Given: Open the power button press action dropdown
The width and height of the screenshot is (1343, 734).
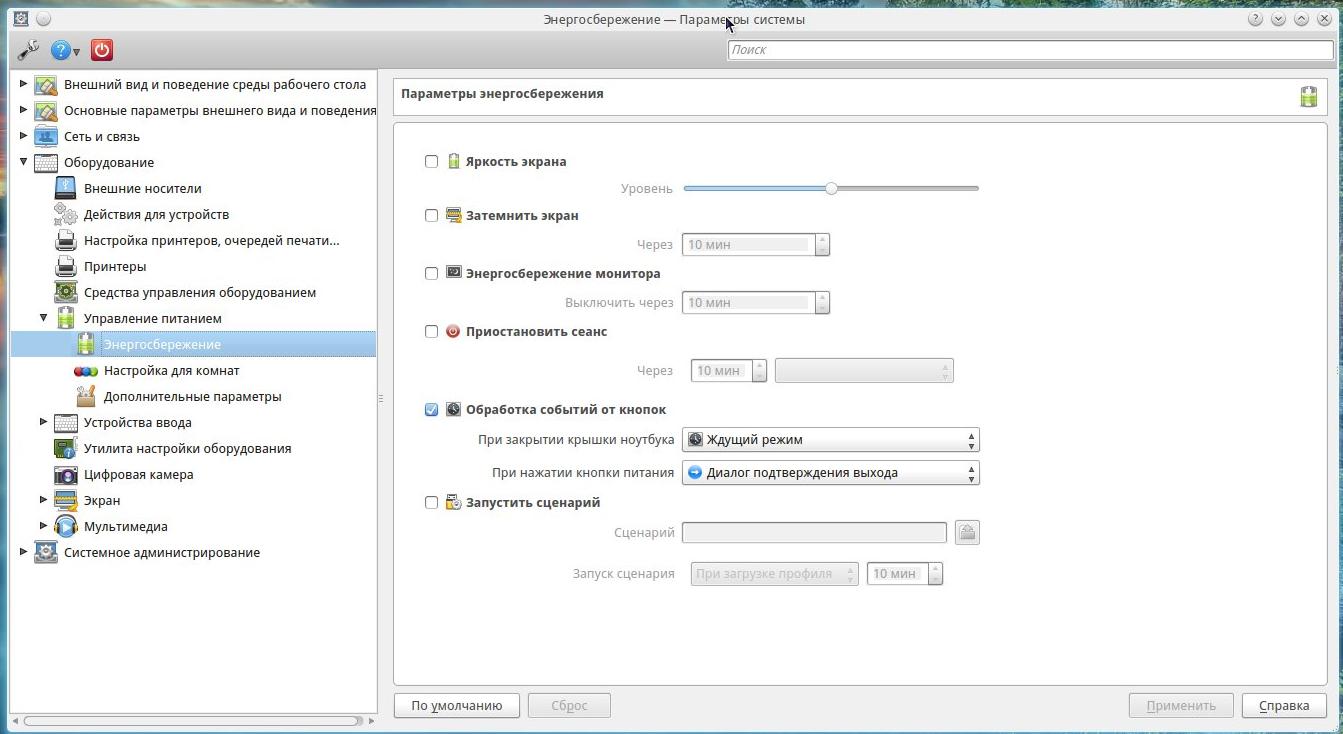Looking at the screenshot, I should click(x=830, y=473).
